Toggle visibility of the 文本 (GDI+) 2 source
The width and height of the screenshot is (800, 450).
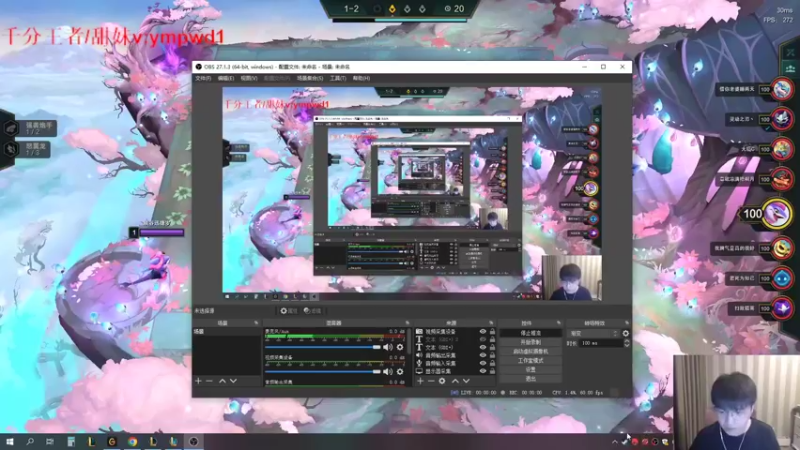[483, 339]
